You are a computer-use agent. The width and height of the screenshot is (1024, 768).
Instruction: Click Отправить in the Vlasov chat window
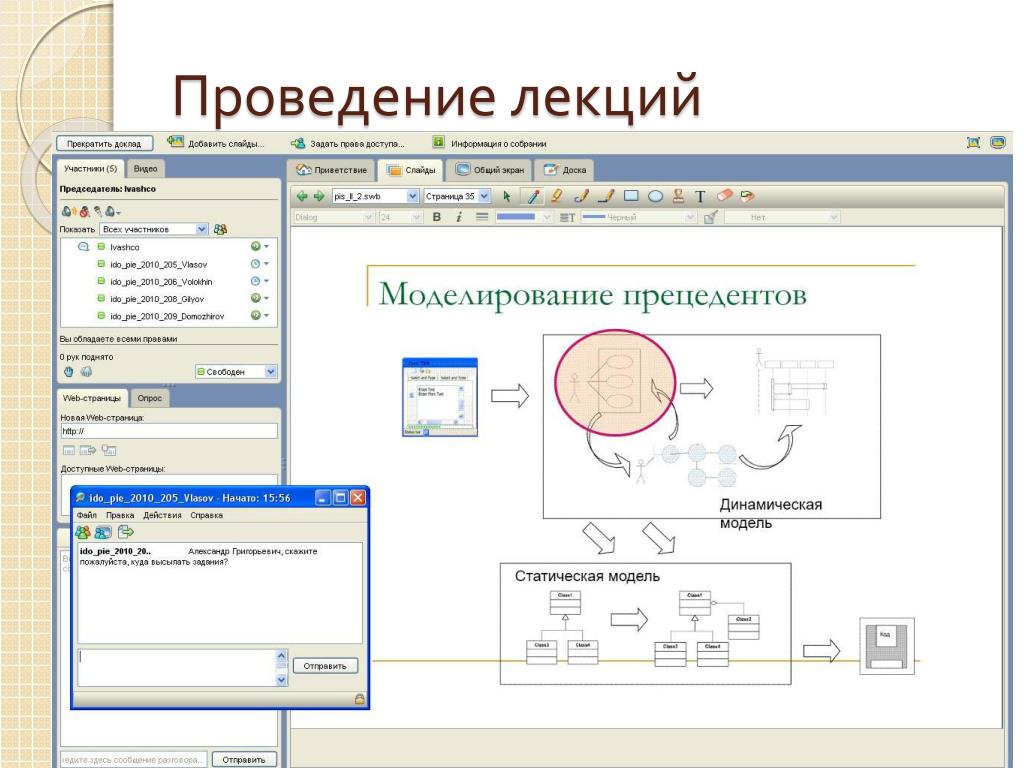point(325,666)
